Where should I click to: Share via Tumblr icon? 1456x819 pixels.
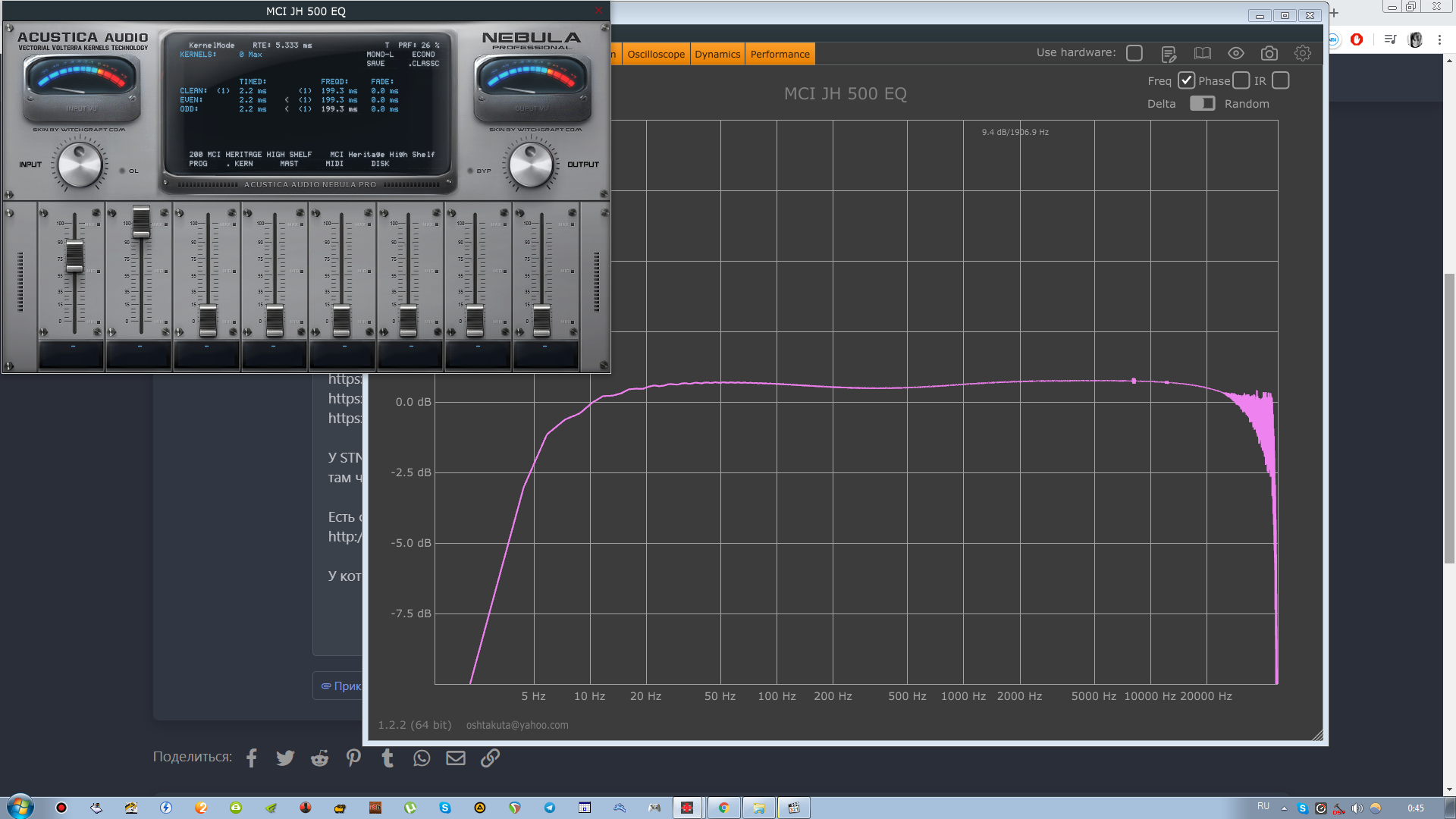(388, 758)
